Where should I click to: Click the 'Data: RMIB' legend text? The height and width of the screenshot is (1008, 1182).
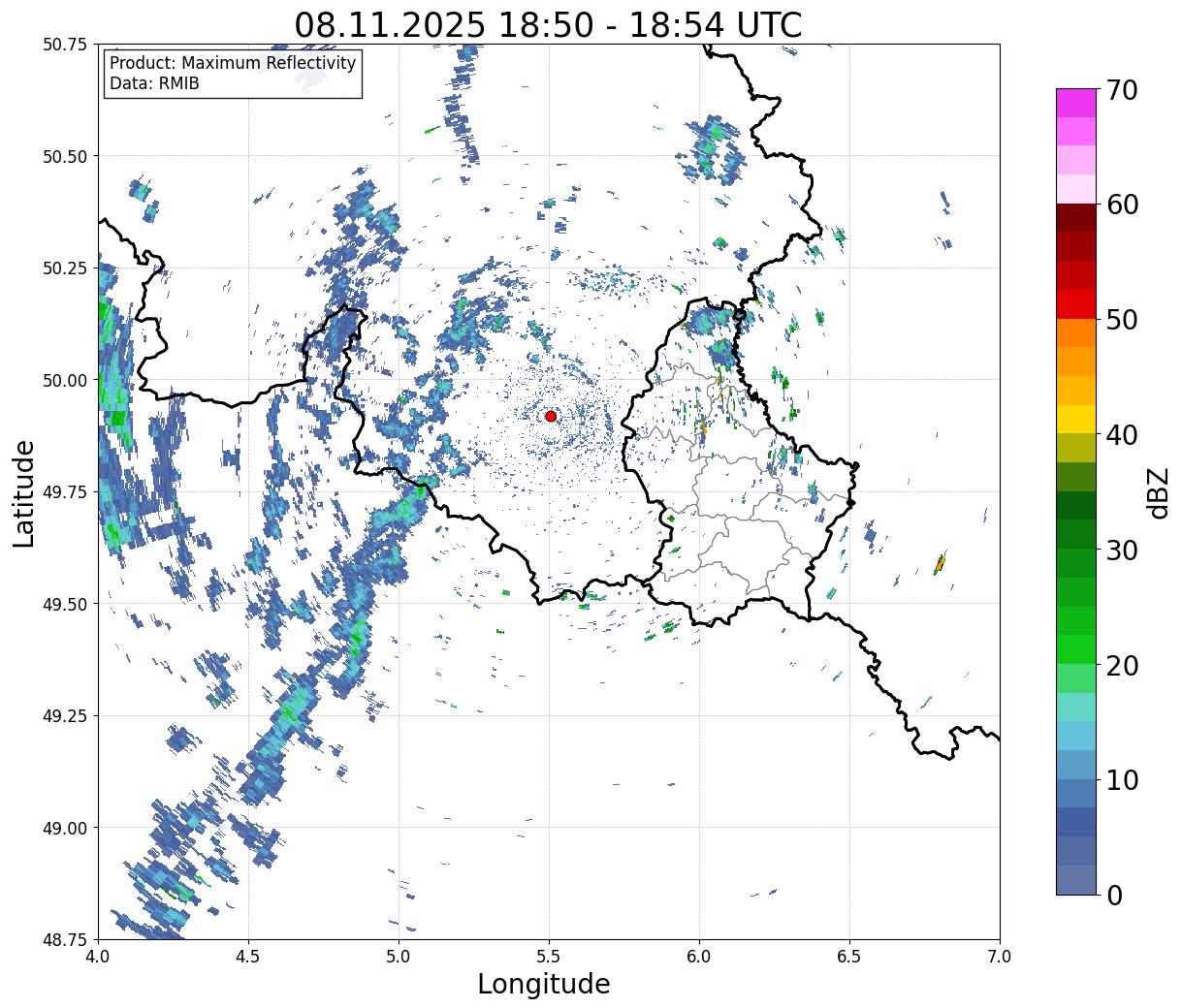[154, 84]
